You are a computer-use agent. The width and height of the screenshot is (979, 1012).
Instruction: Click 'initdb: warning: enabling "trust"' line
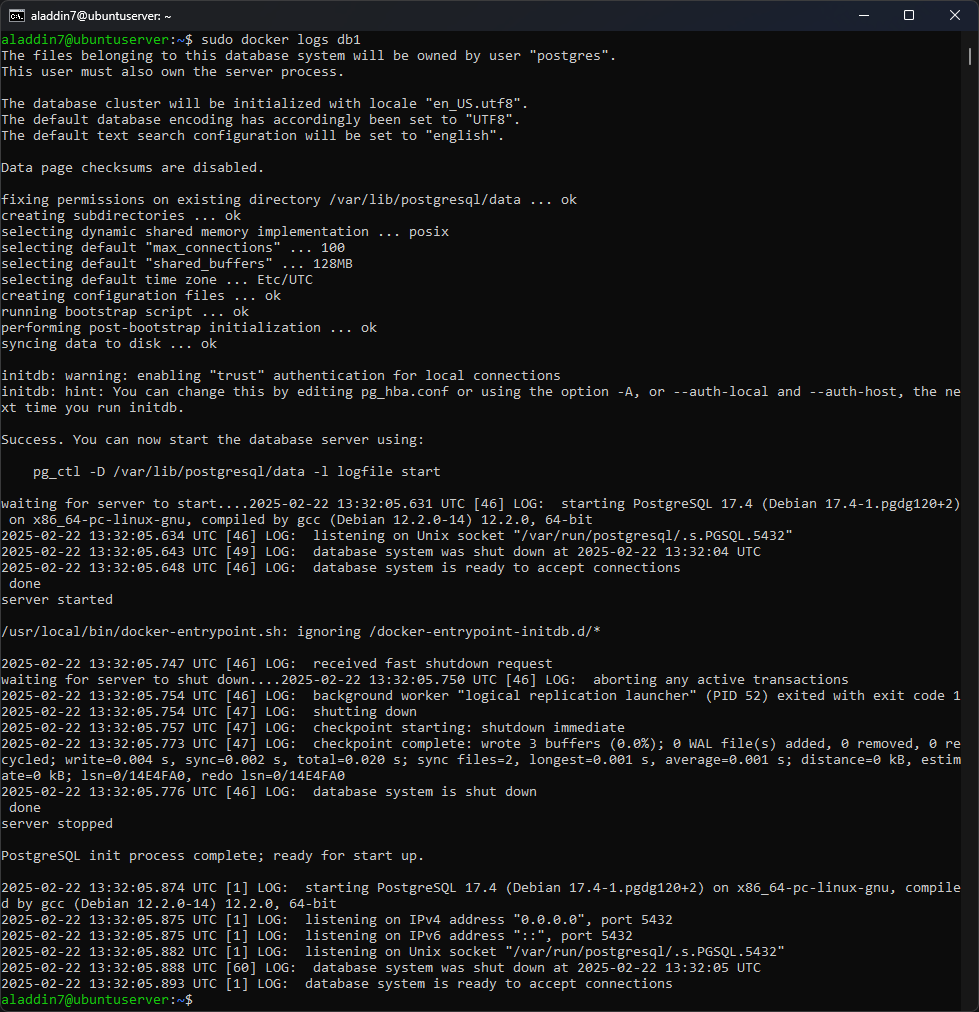click(281, 376)
